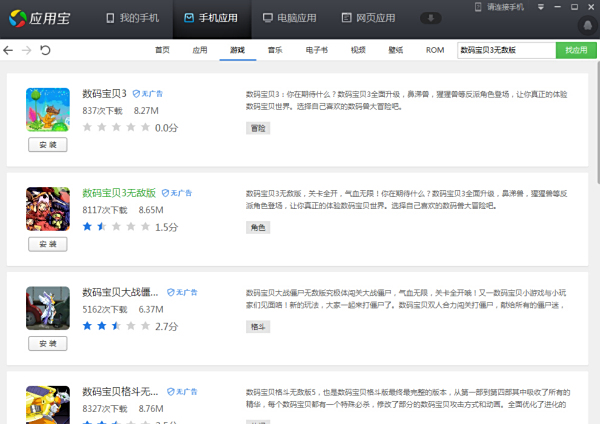This screenshot has width=600, height=424.
Task: Click the 1.5分 star rating
Action: [130, 227]
